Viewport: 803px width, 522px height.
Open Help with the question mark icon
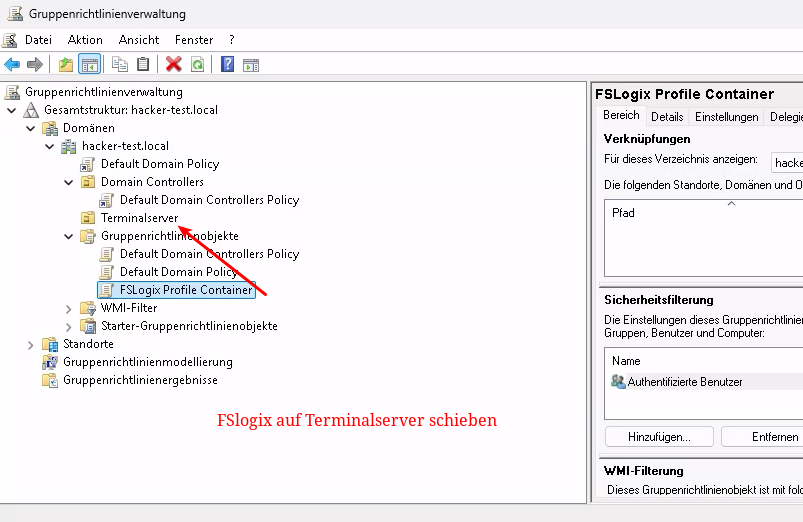coord(228,65)
